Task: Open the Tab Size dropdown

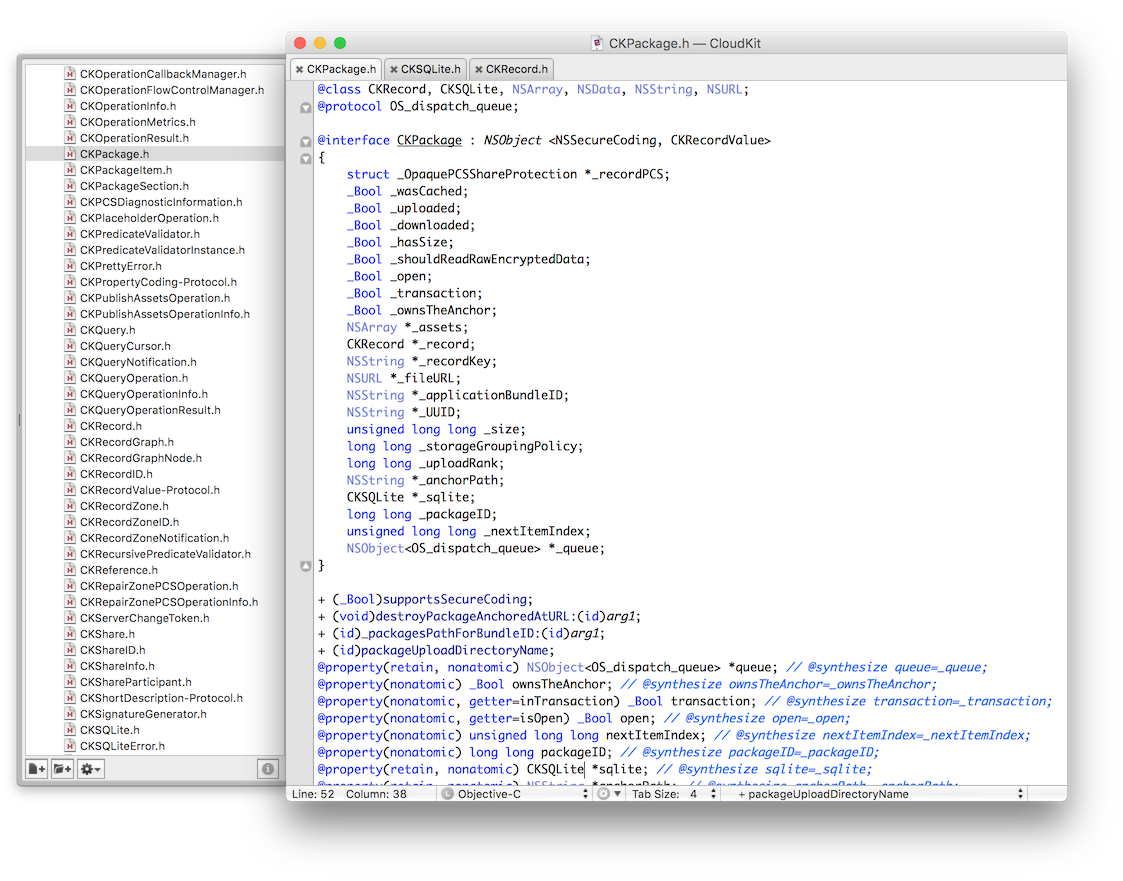Action: click(673, 794)
